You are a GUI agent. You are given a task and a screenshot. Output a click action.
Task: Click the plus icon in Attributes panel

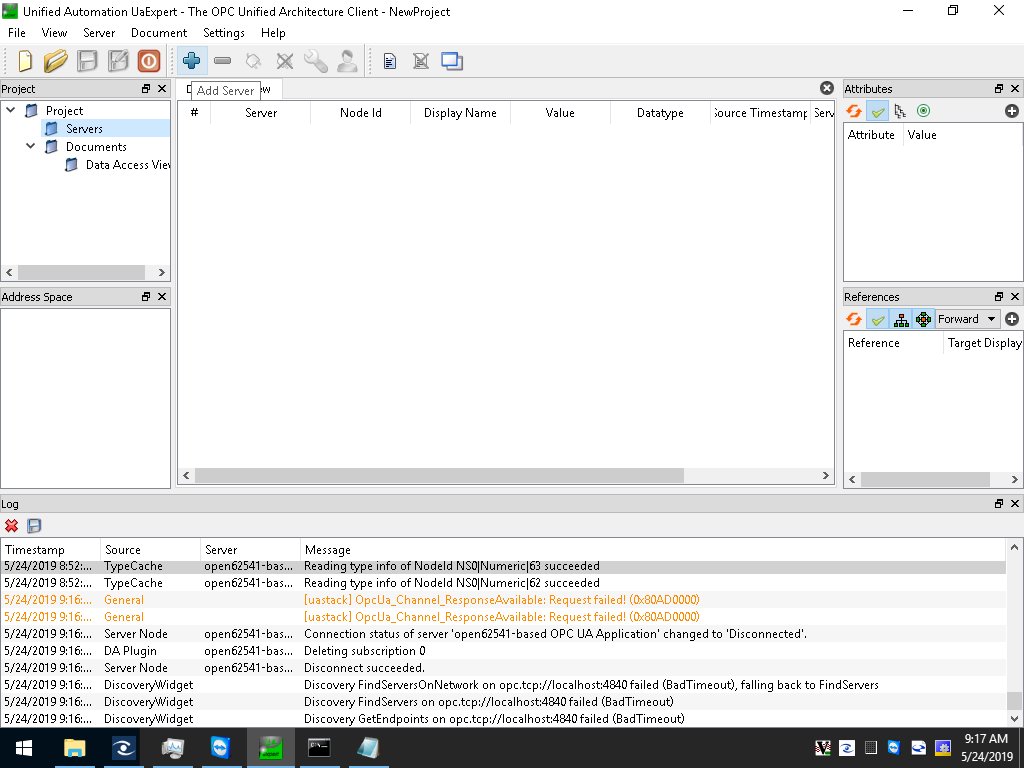(1012, 111)
